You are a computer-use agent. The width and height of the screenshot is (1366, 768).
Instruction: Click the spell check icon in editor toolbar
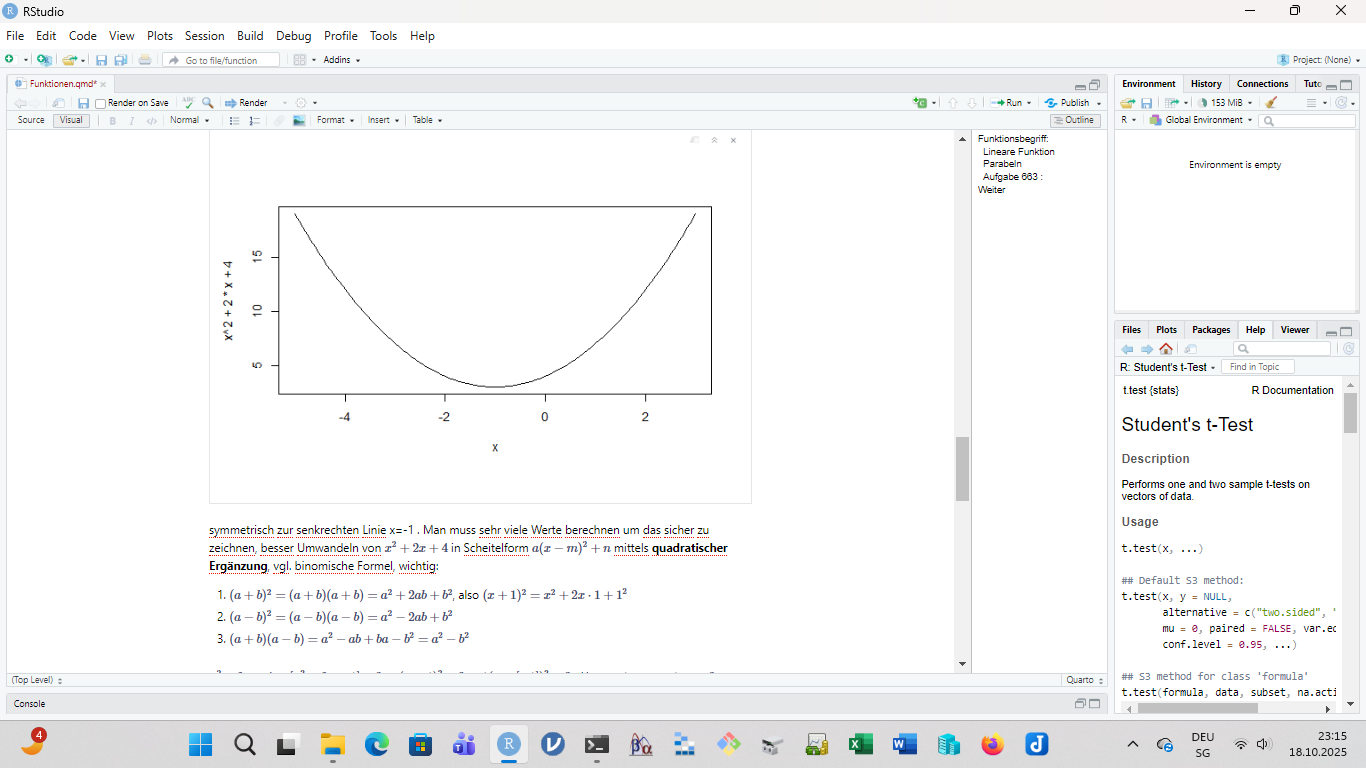tap(188, 103)
